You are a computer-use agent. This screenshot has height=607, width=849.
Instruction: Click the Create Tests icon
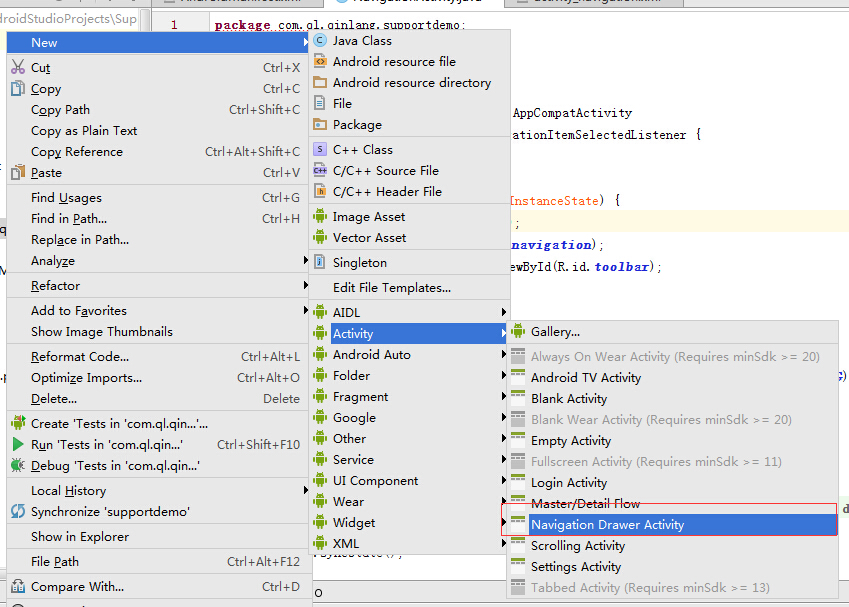tap(18, 423)
